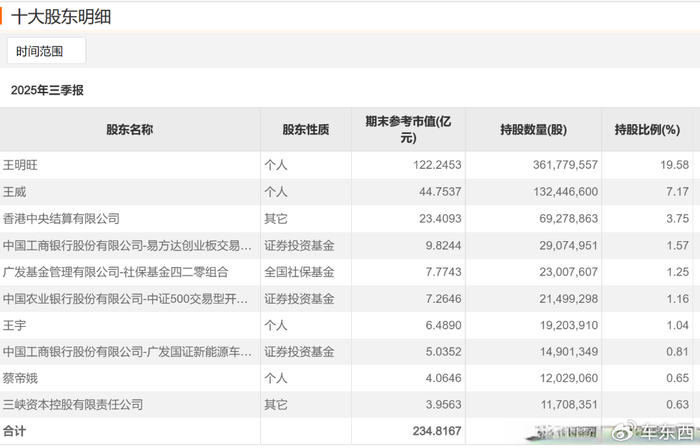Viewport: 700px width, 448px height.
Task: Click market value 5.0352
Action: click(443, 352)
